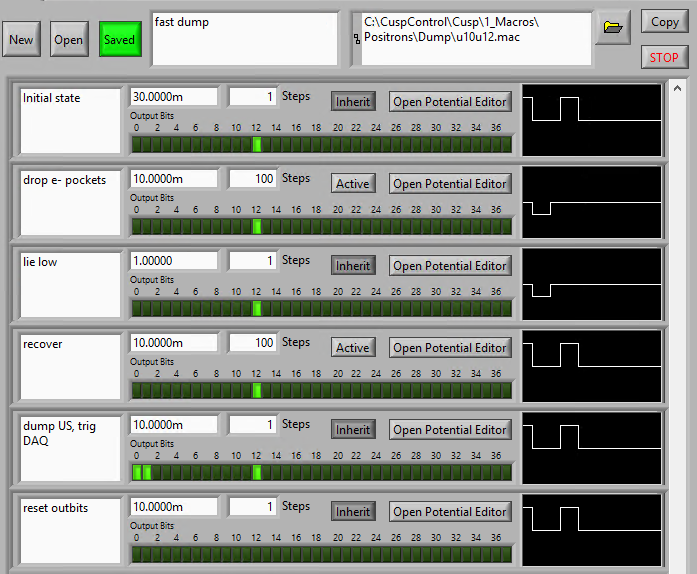Screen dimensions: 697x574
Task: Click the 'lie low' step name box
Action: 70,285
